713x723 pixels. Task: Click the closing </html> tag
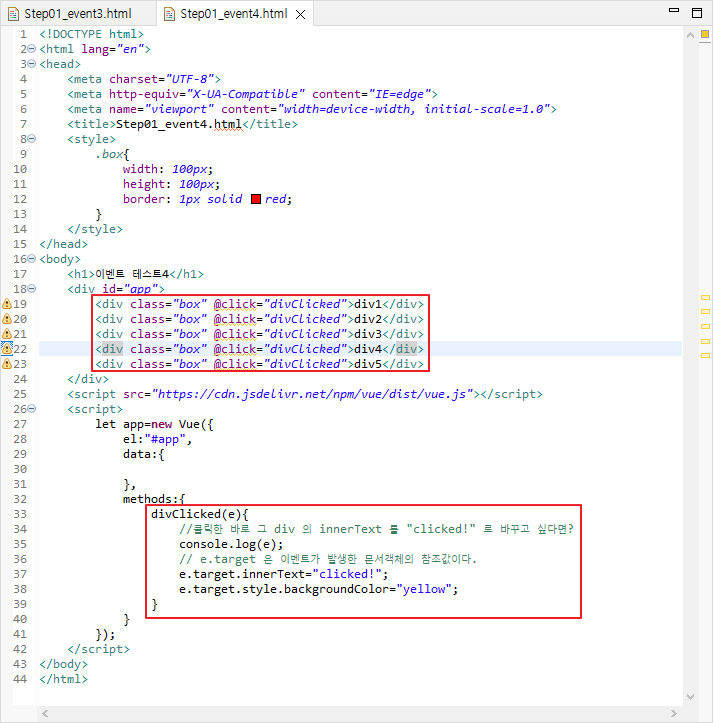63,679
